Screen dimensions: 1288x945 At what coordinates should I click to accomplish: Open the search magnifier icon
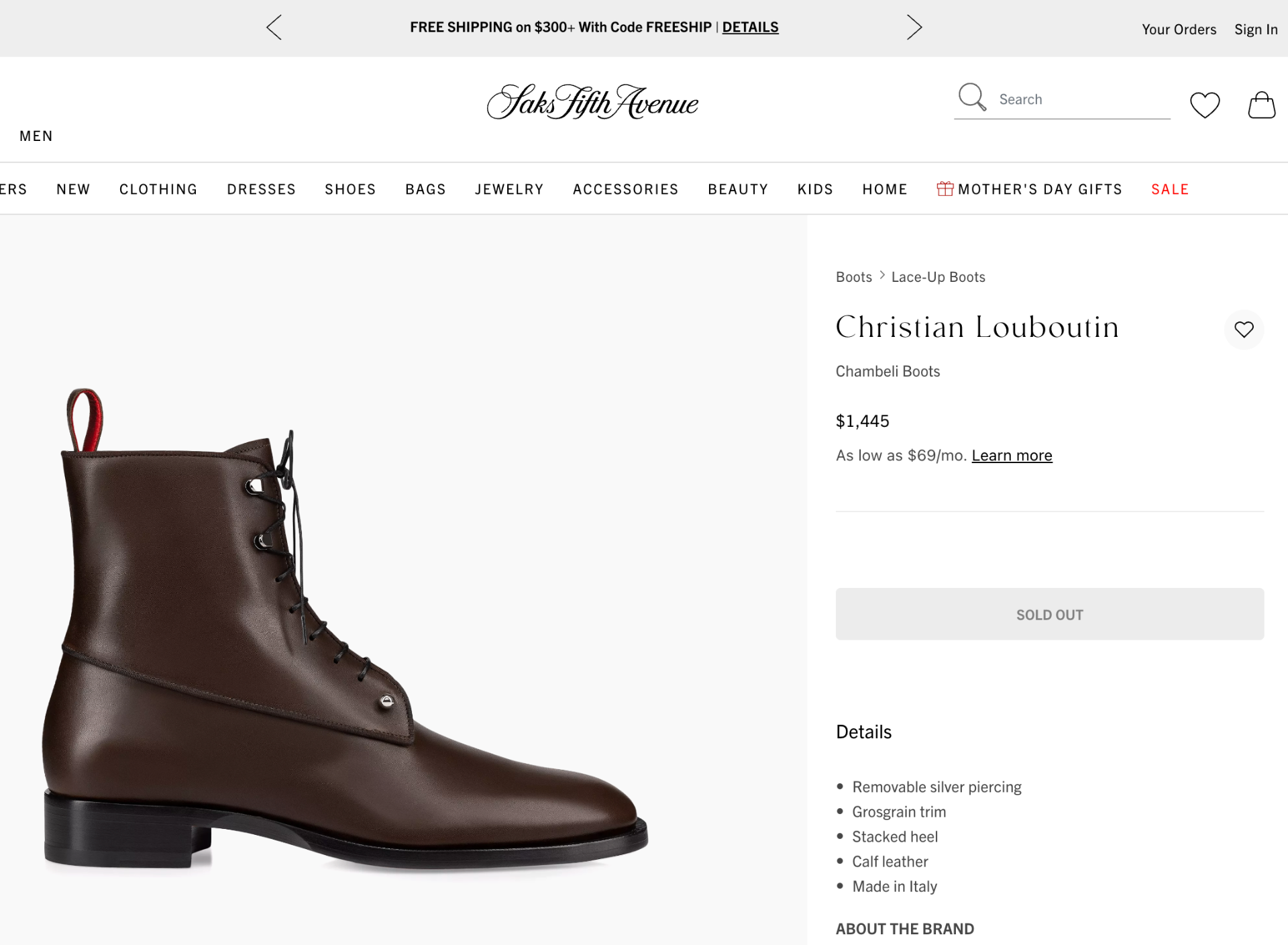pyautogui.click(x=971, y=98)
